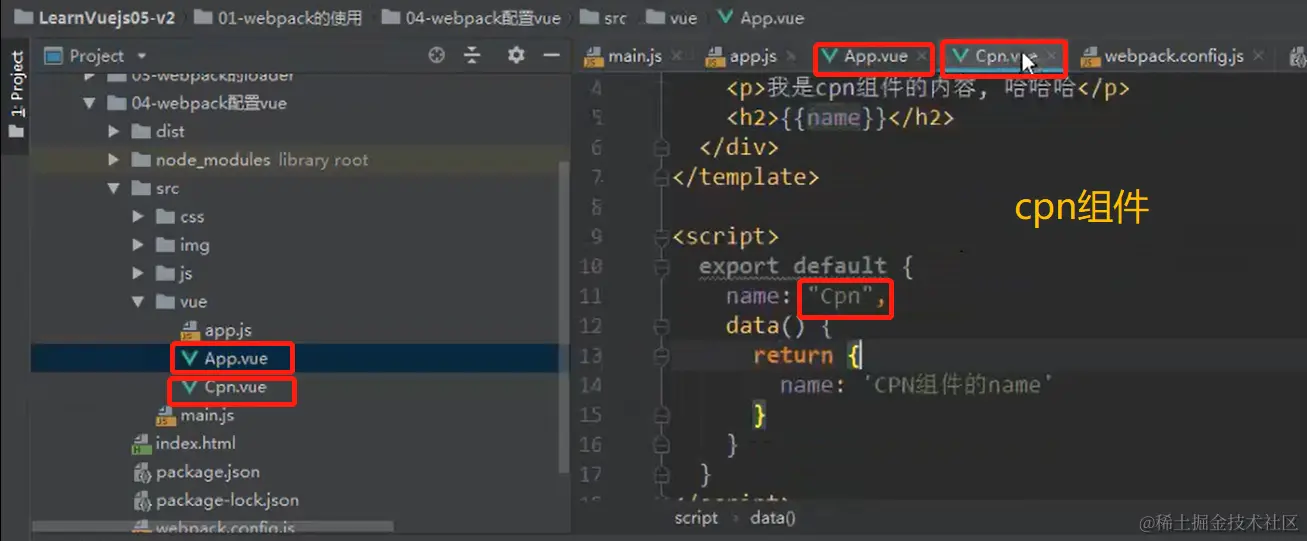Viewport: 1307px width, 541px height.
Task: Place cursor on "Cpn" name string
Action: click(841, 297)
